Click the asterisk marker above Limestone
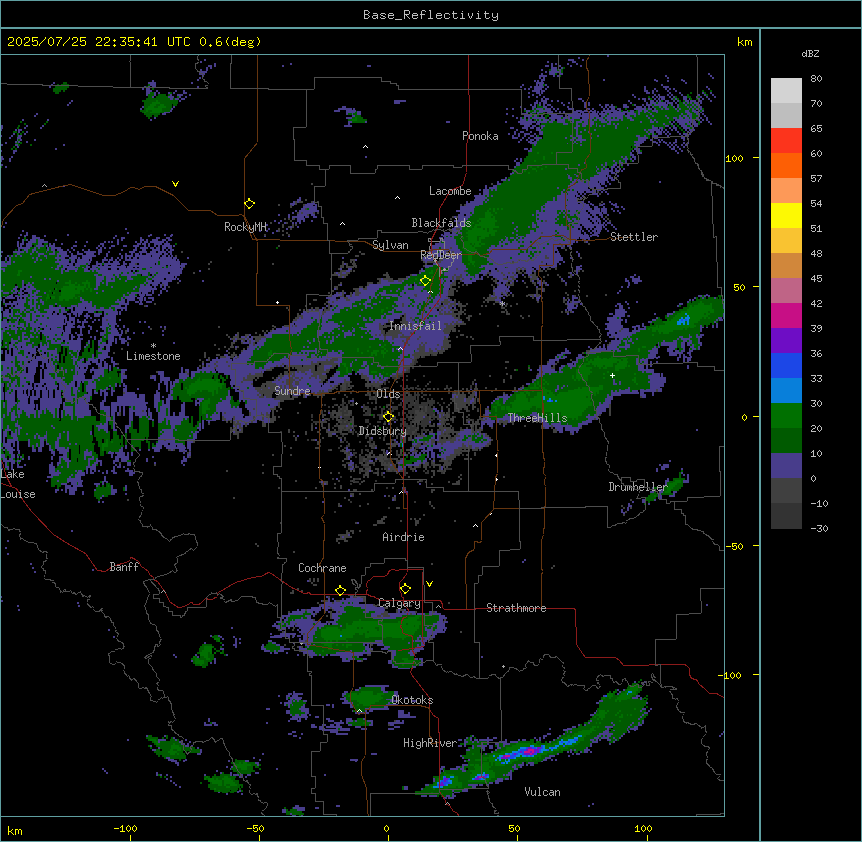Viewport: 862px width, 842px height. tap(153, 346)
